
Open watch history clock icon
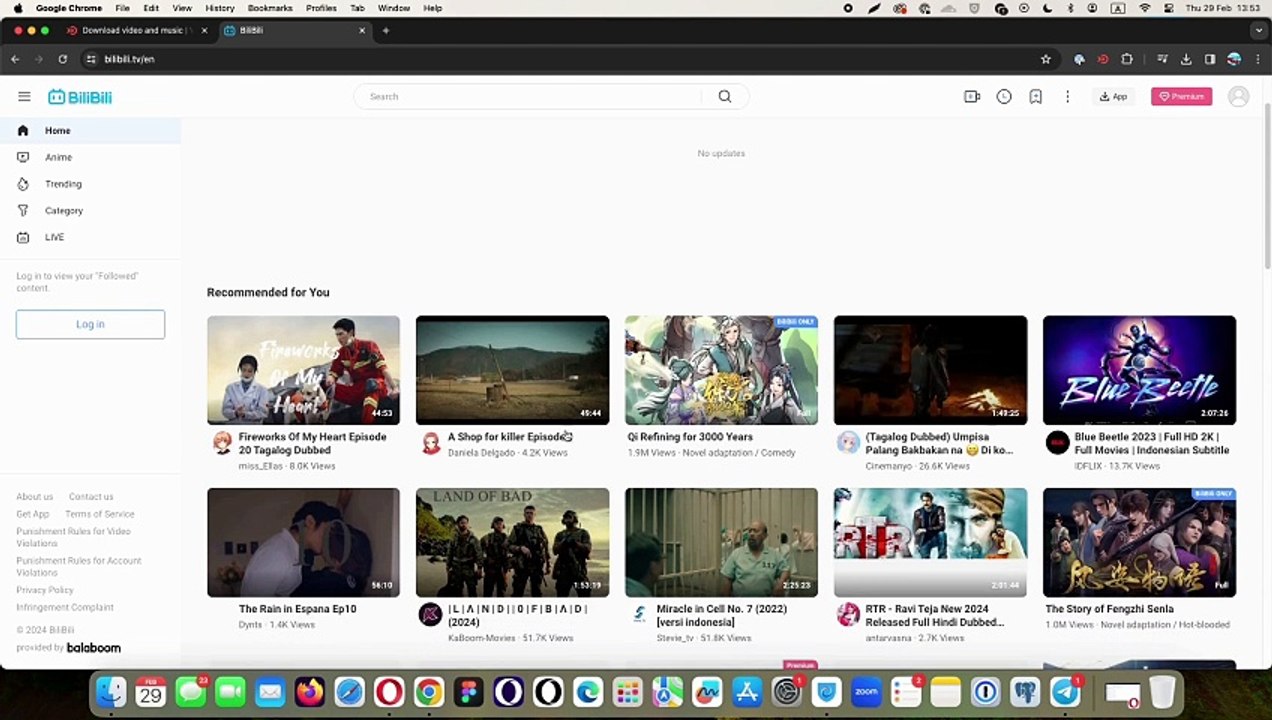tap(1004, 97)
